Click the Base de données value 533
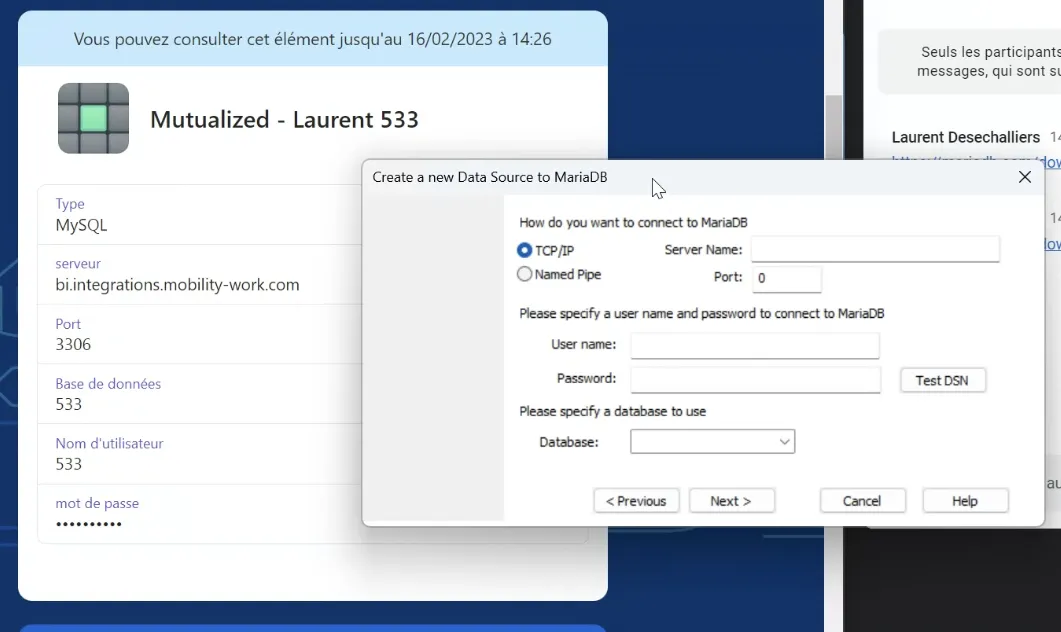The width and height of the screenshot is (1061, 632). (x=68, y=405)
